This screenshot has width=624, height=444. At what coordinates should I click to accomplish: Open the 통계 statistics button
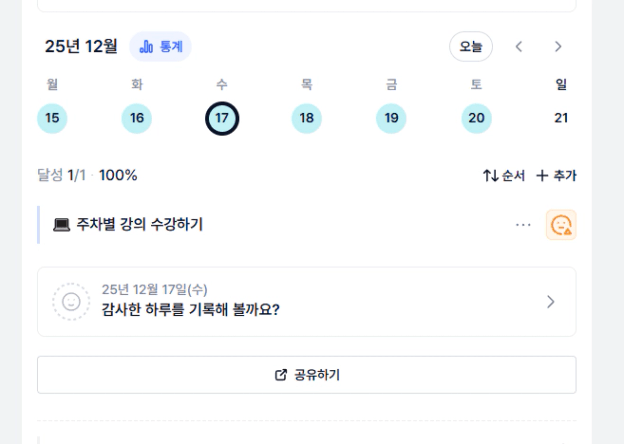coord(160,46)
